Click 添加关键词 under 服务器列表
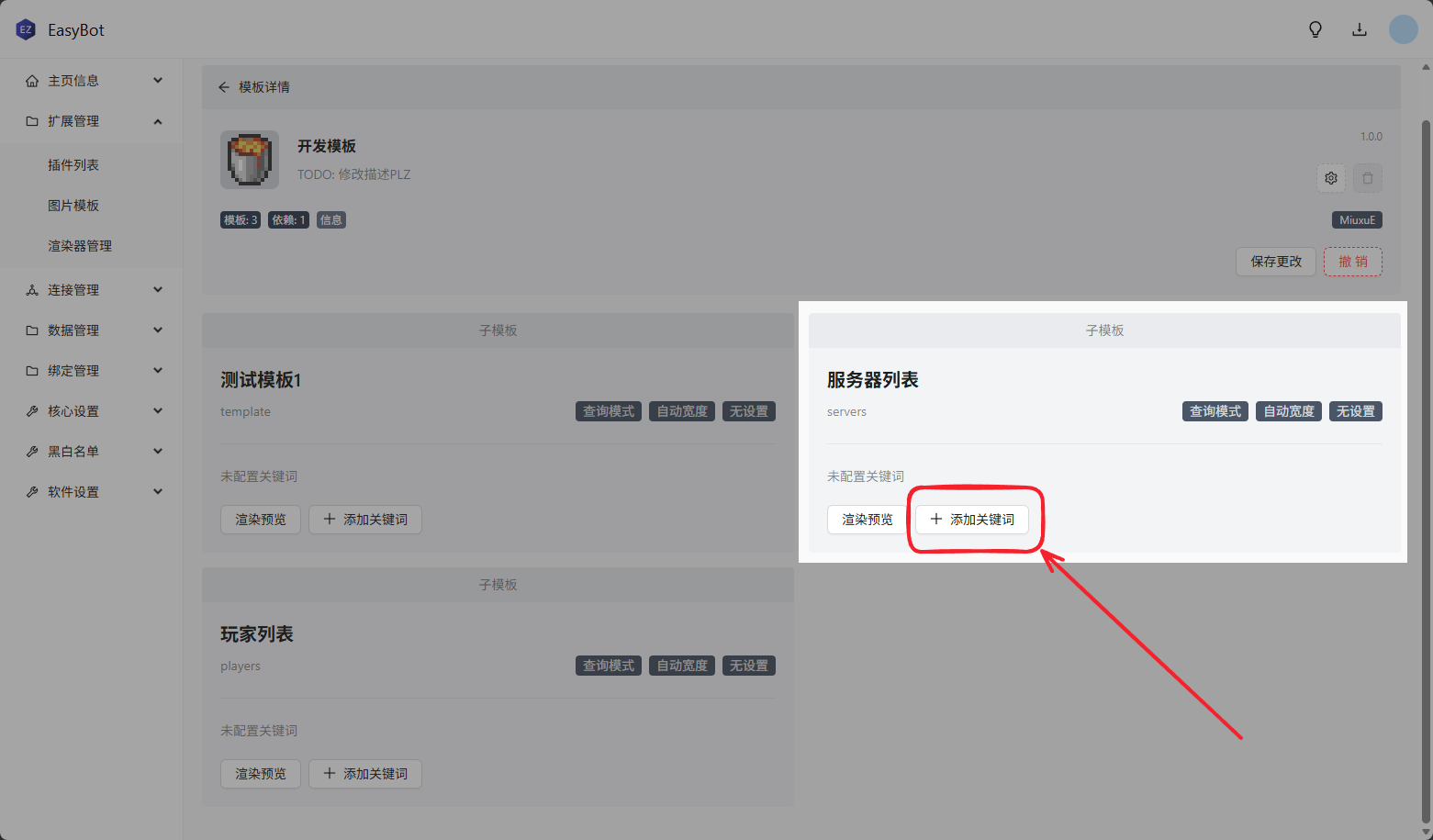Image resolution: width=1433 pixels, height=840 pixels. [x=972, y=520]
